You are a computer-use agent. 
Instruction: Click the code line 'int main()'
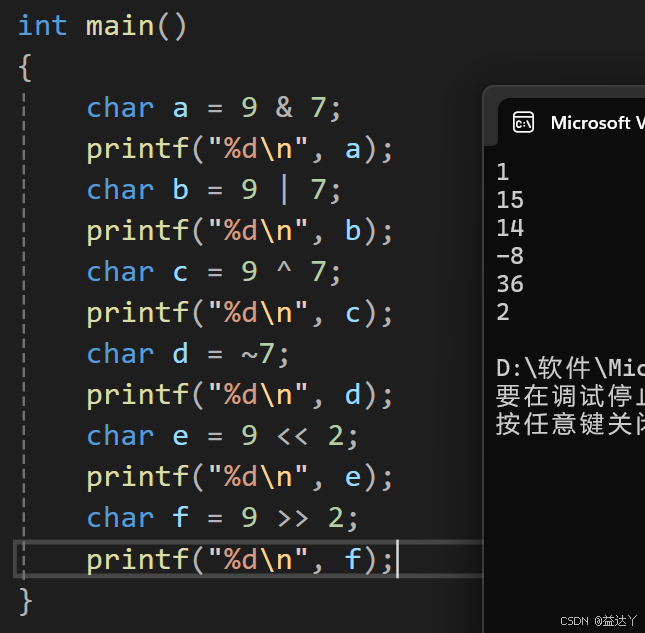pos(103,26)
